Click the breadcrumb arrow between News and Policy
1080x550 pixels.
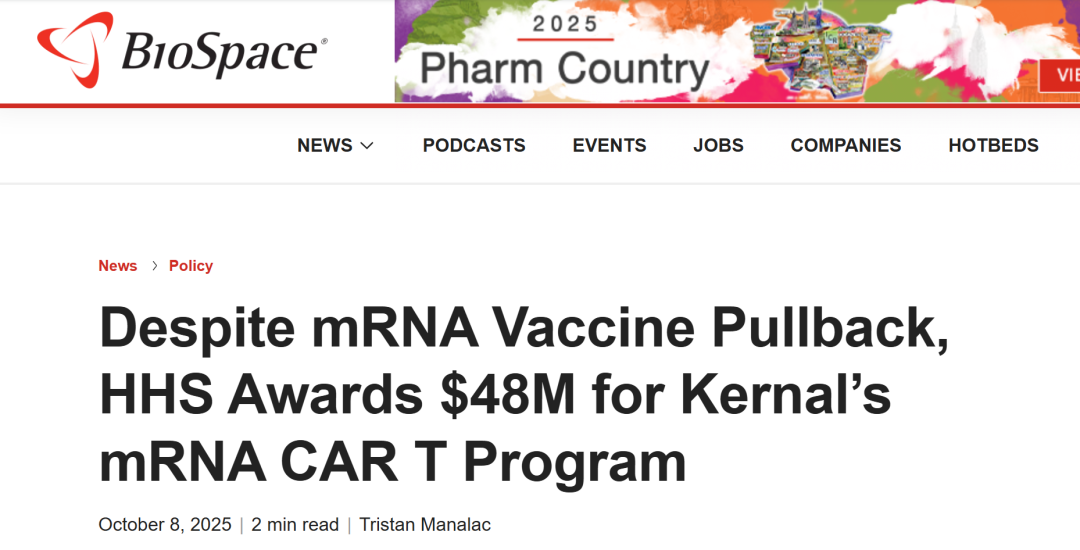[154, 266]
